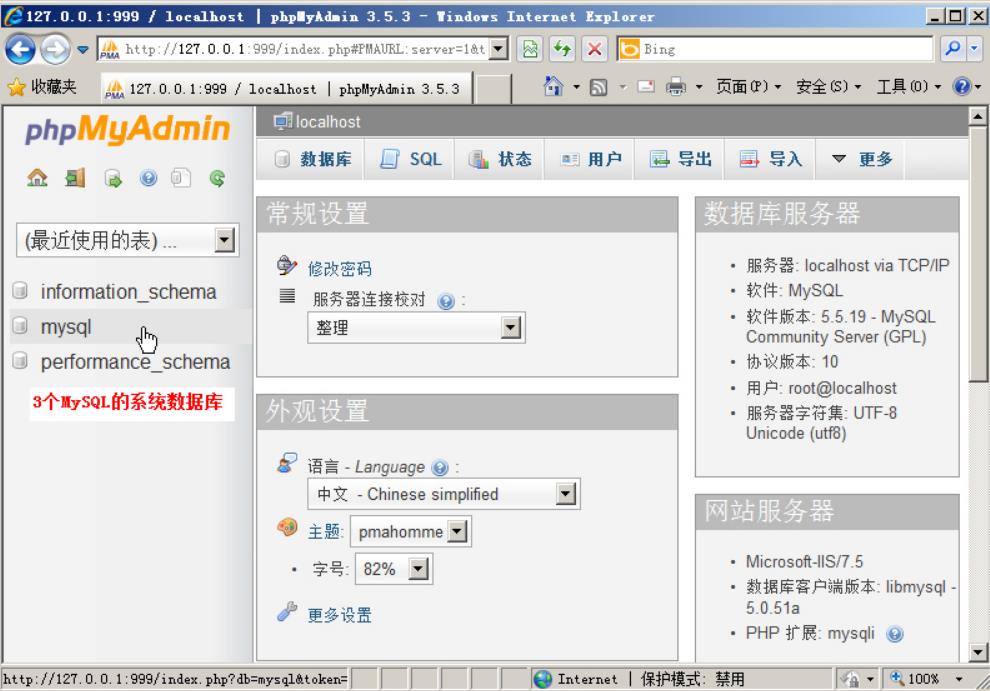
Task: Open the 导入 tab
Action: 771,159
